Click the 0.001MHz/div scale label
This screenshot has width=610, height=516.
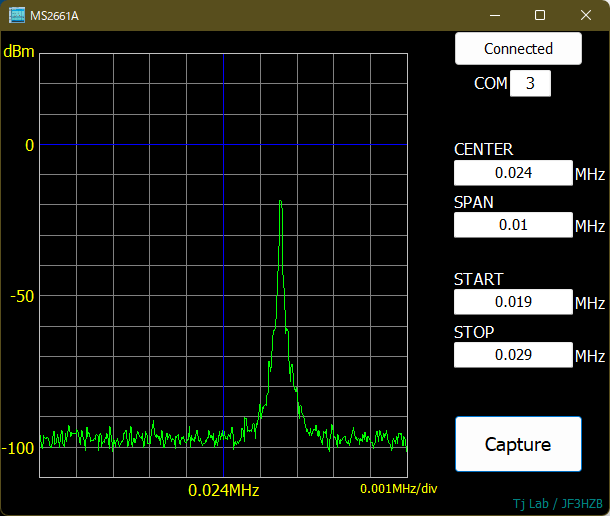coord(399,489)
